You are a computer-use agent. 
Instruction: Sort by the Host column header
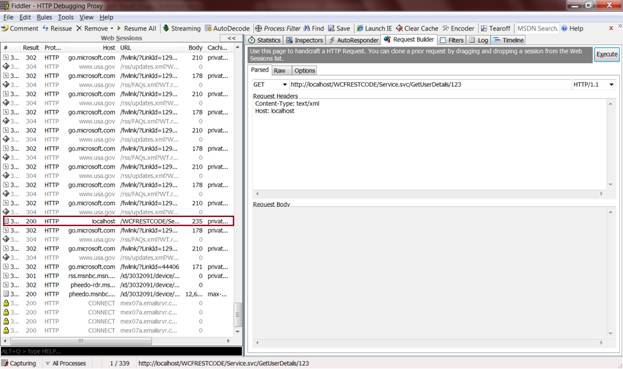pyautogui.click(x=108, y=48)
